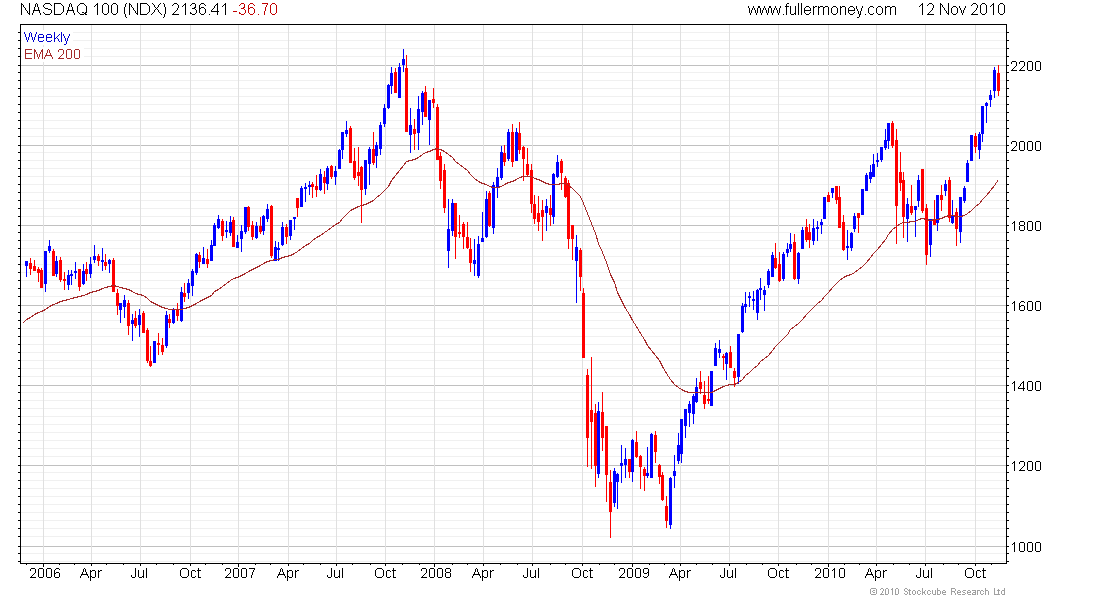Click the 1800 price axis label

[1026, 226]
